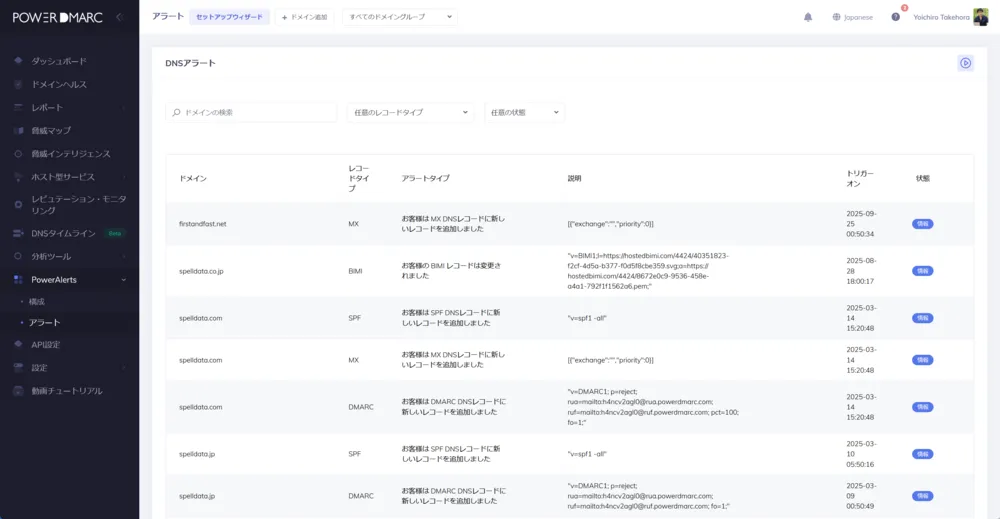Click BIMI record description text

click(x=648, y=271)
